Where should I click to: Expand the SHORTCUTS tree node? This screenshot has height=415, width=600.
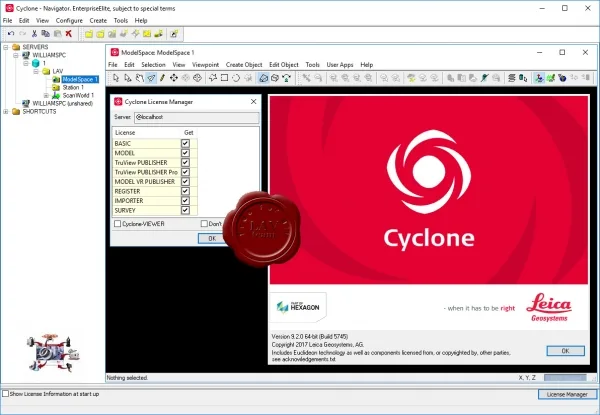click(x=6, y=112)
